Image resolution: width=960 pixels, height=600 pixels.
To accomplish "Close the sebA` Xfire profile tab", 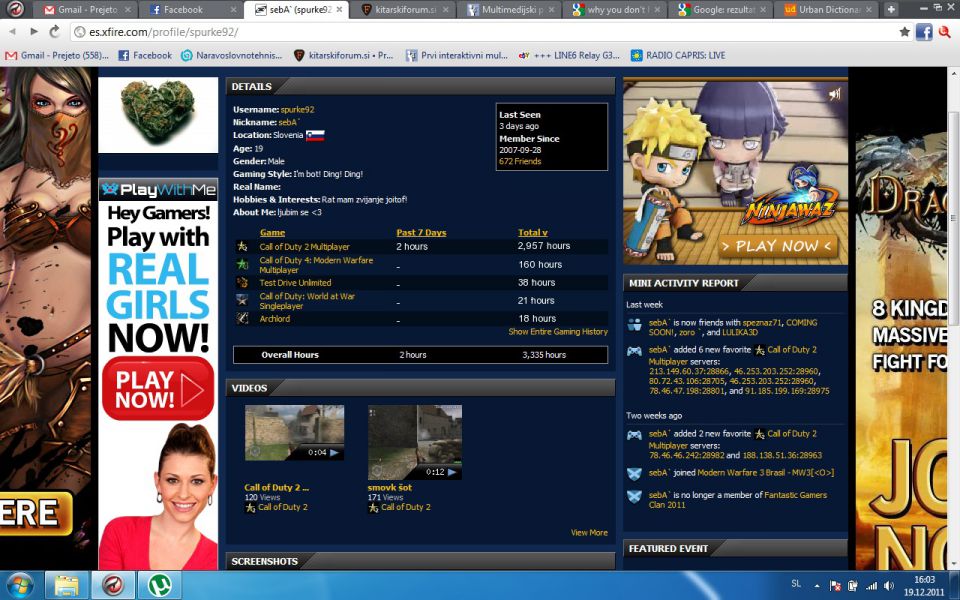I will 339,10.
